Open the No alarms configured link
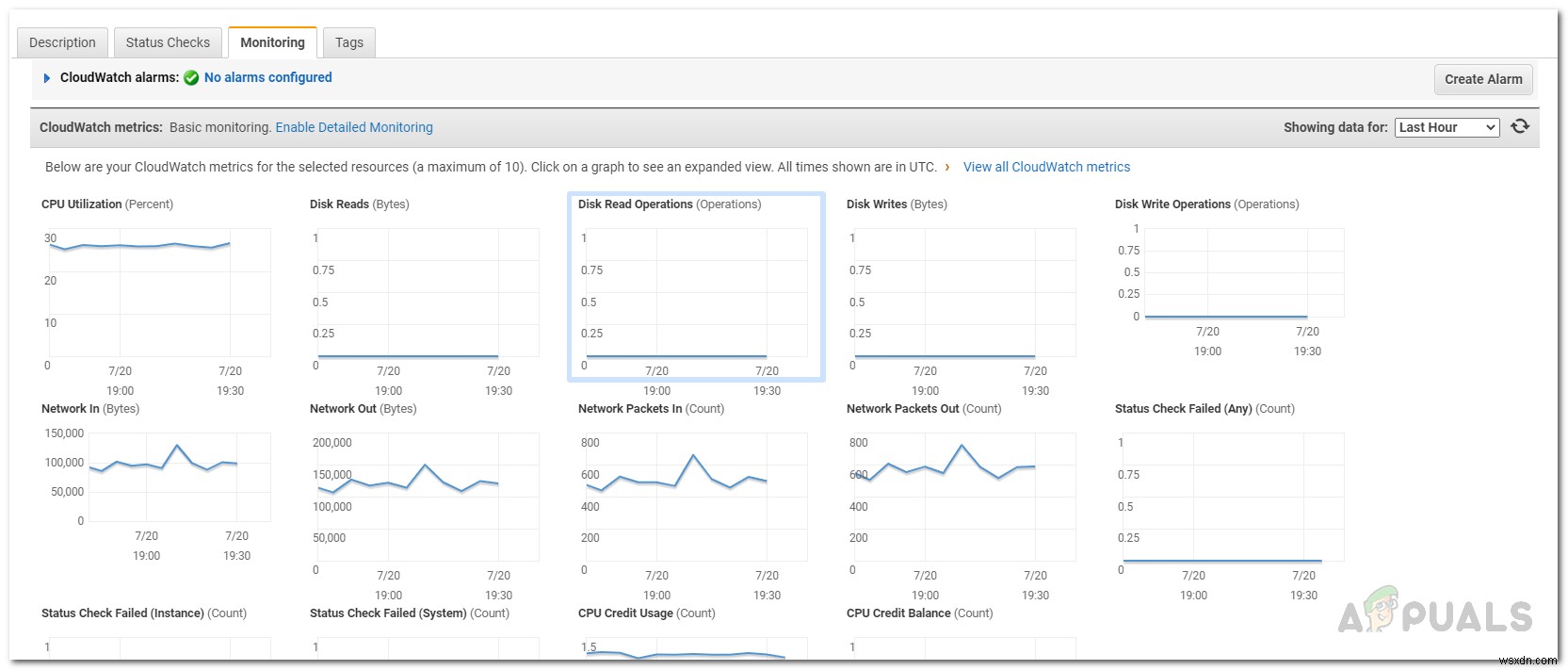The width and height of the screenshot is (1568, 670). [268, 77]
